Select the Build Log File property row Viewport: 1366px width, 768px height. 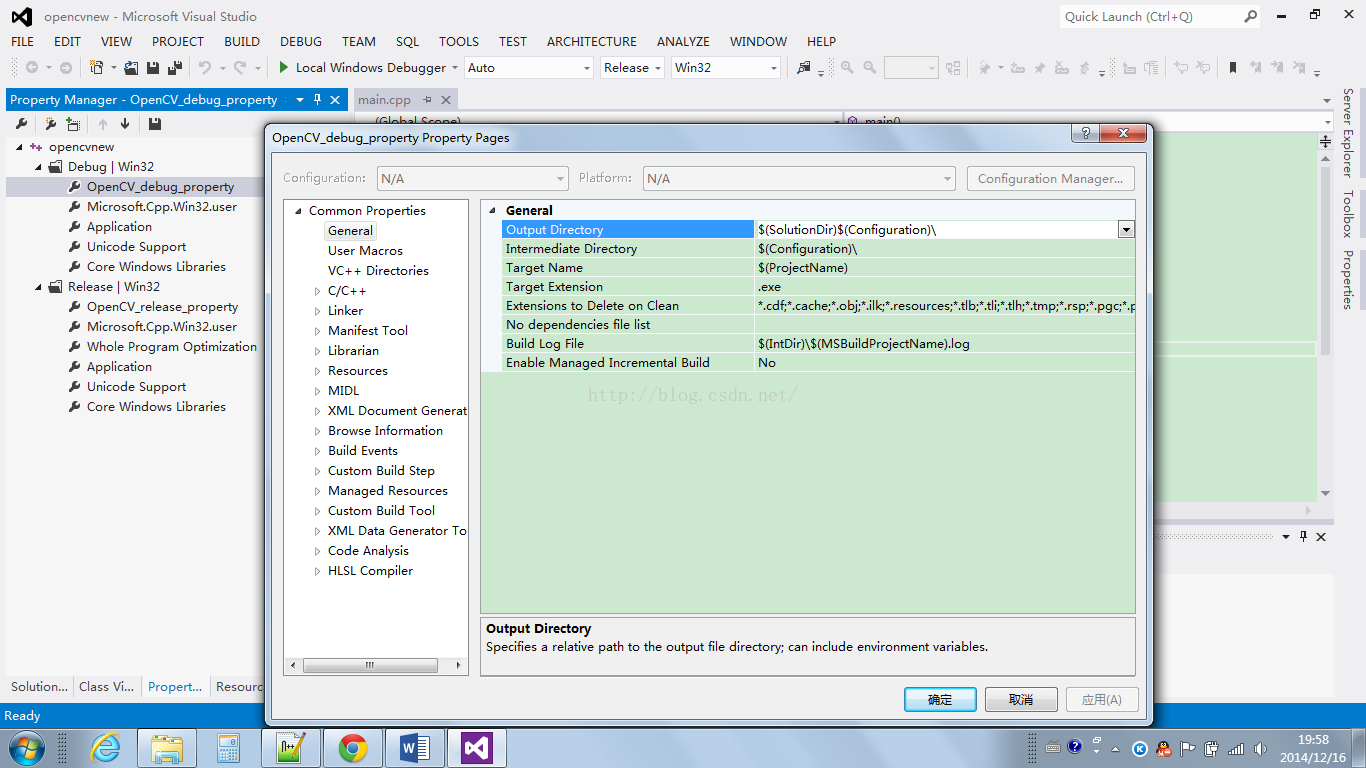click(x=818, y=344)
